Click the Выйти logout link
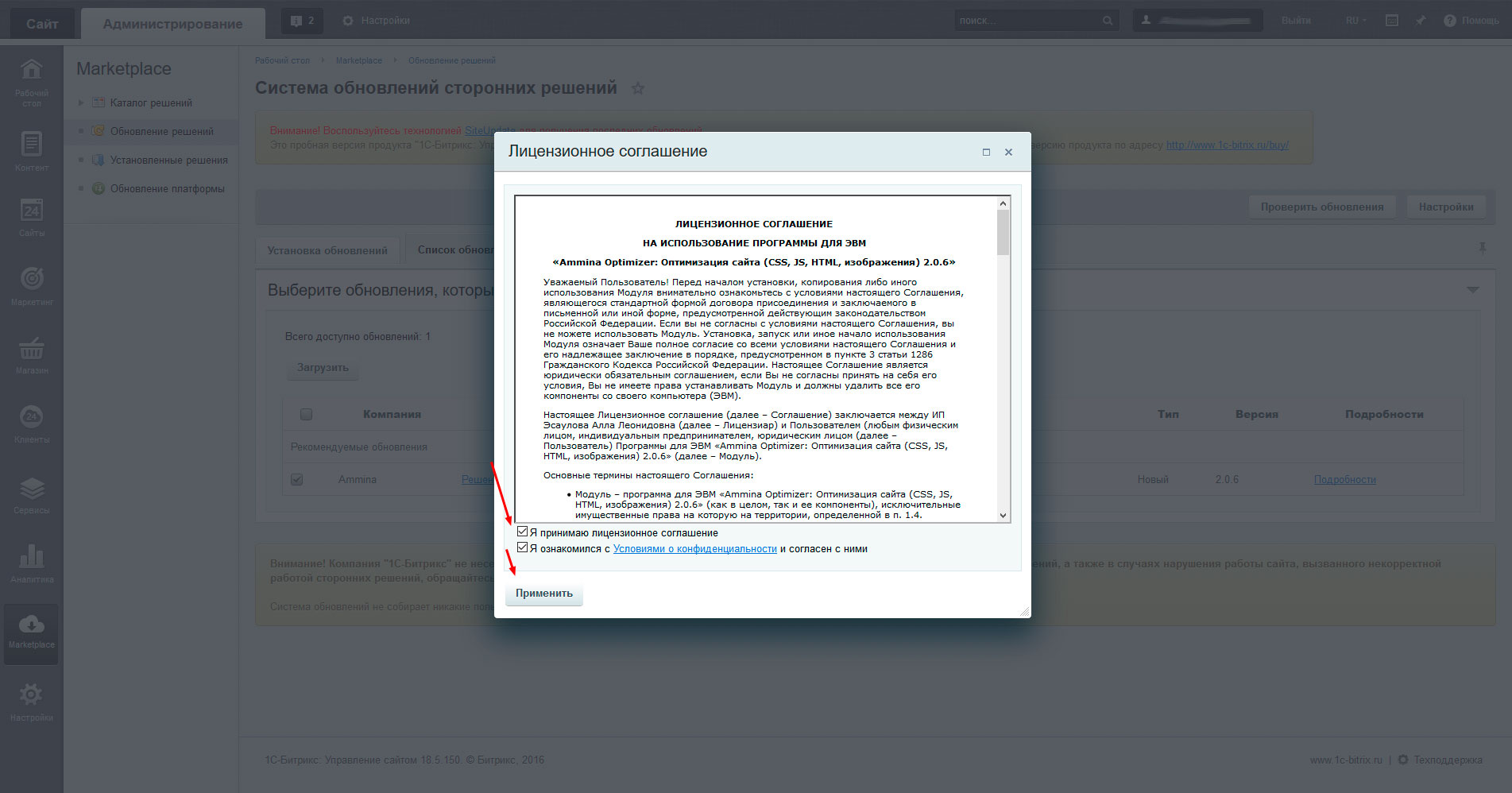Viewport: 1512px width, 793px height. pyautogui.click(x=1296, y=21)
